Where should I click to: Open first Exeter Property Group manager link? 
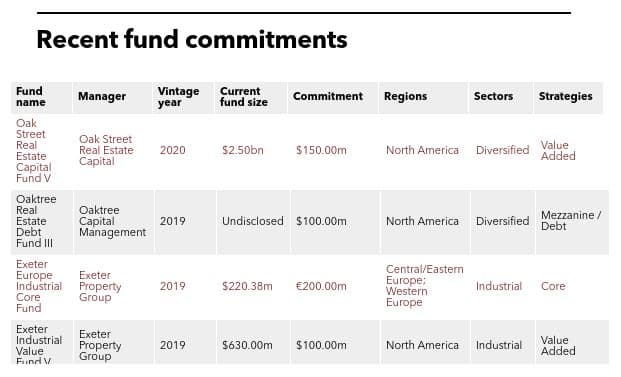[x=100, y=286]
